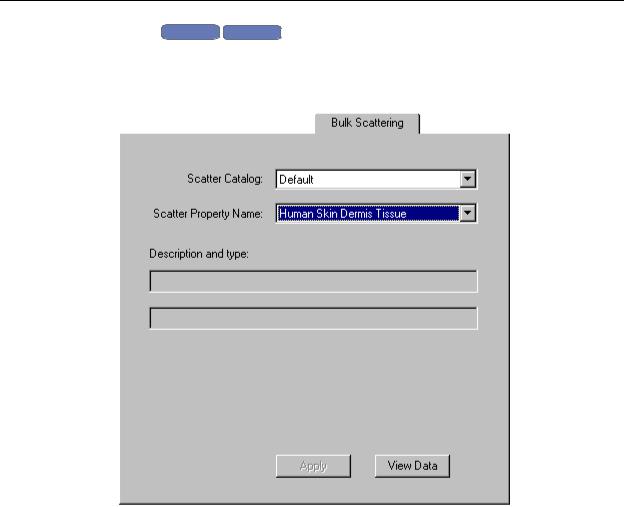Click the Scatter Catalog label
This screenshot has width=624, height=507.
[225, 179]
